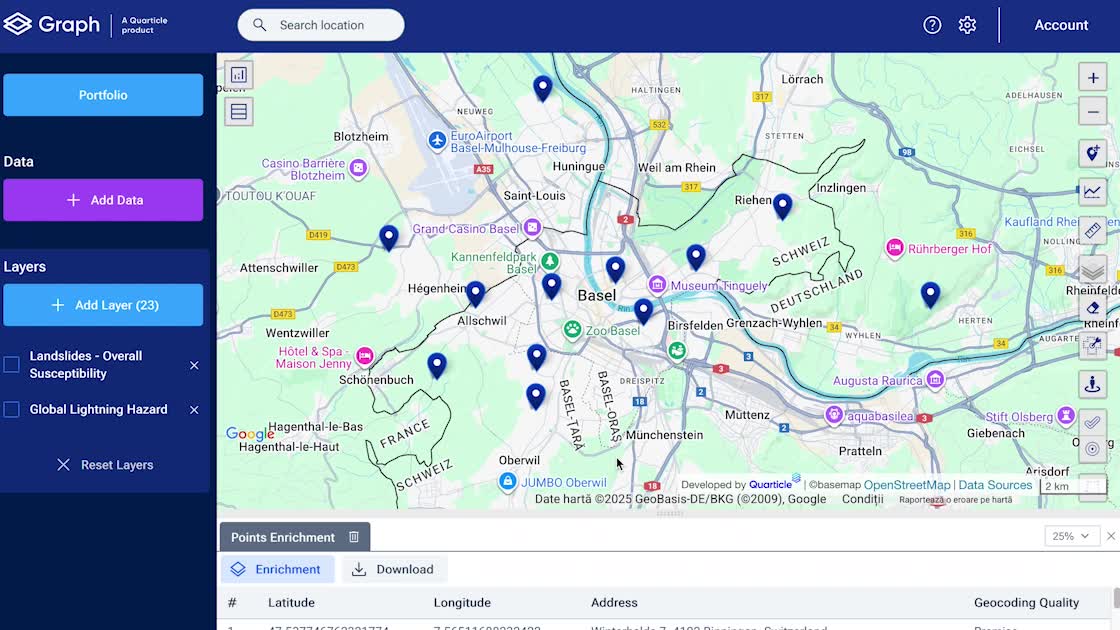Delete Points Enrichment via trash icon
This screenshot has height=630, width=1120.
(x=354, y=536)
